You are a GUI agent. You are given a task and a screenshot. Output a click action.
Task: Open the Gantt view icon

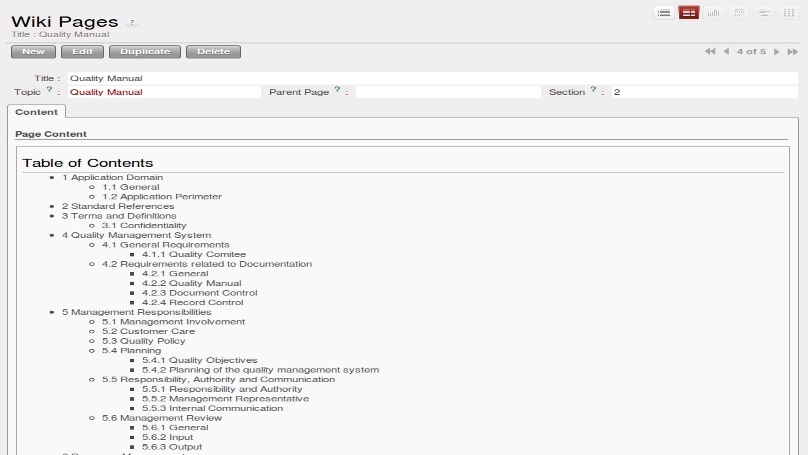pos(764,12)
